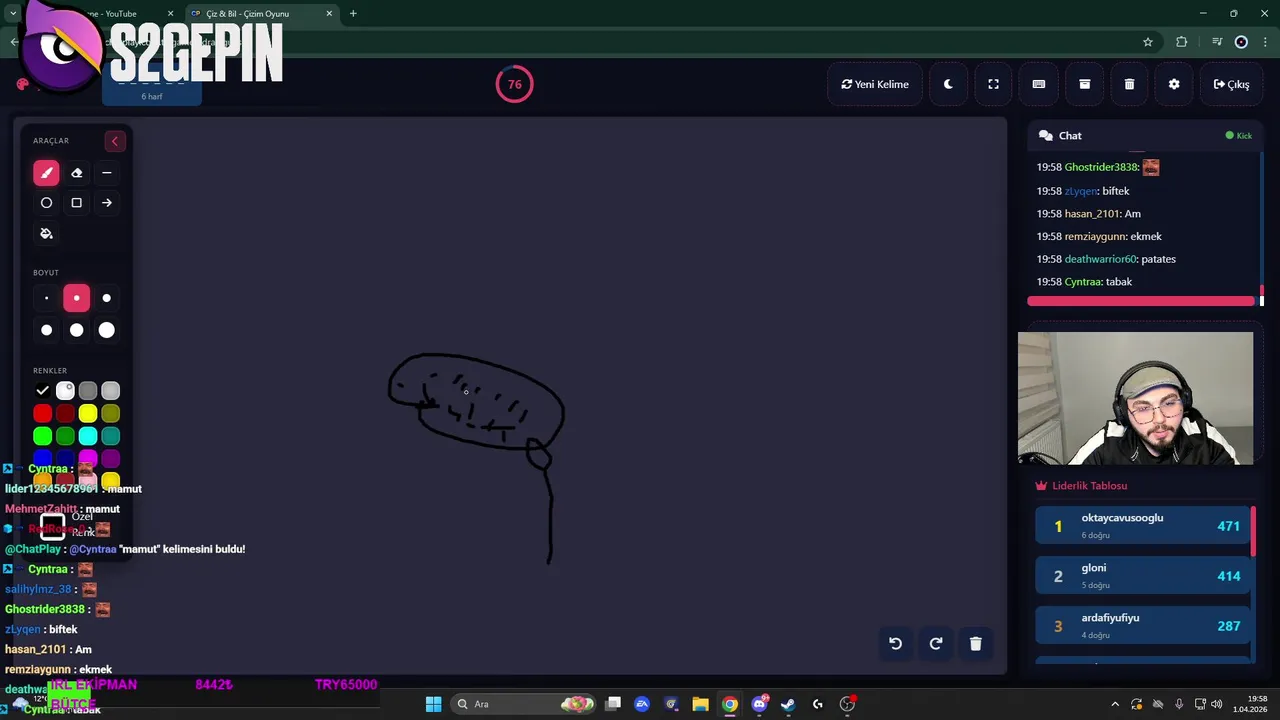
Task: Select the brush drawing tool
Action: [x=46, y=173]
